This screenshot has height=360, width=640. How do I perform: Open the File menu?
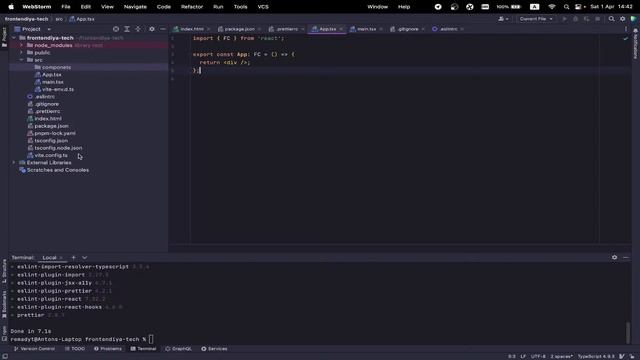[x=66, y=7]
